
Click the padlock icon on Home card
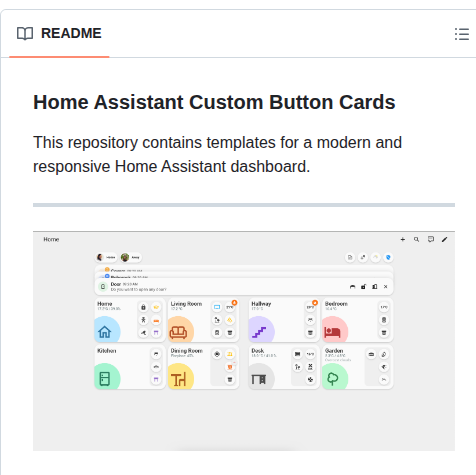(143, 307)
